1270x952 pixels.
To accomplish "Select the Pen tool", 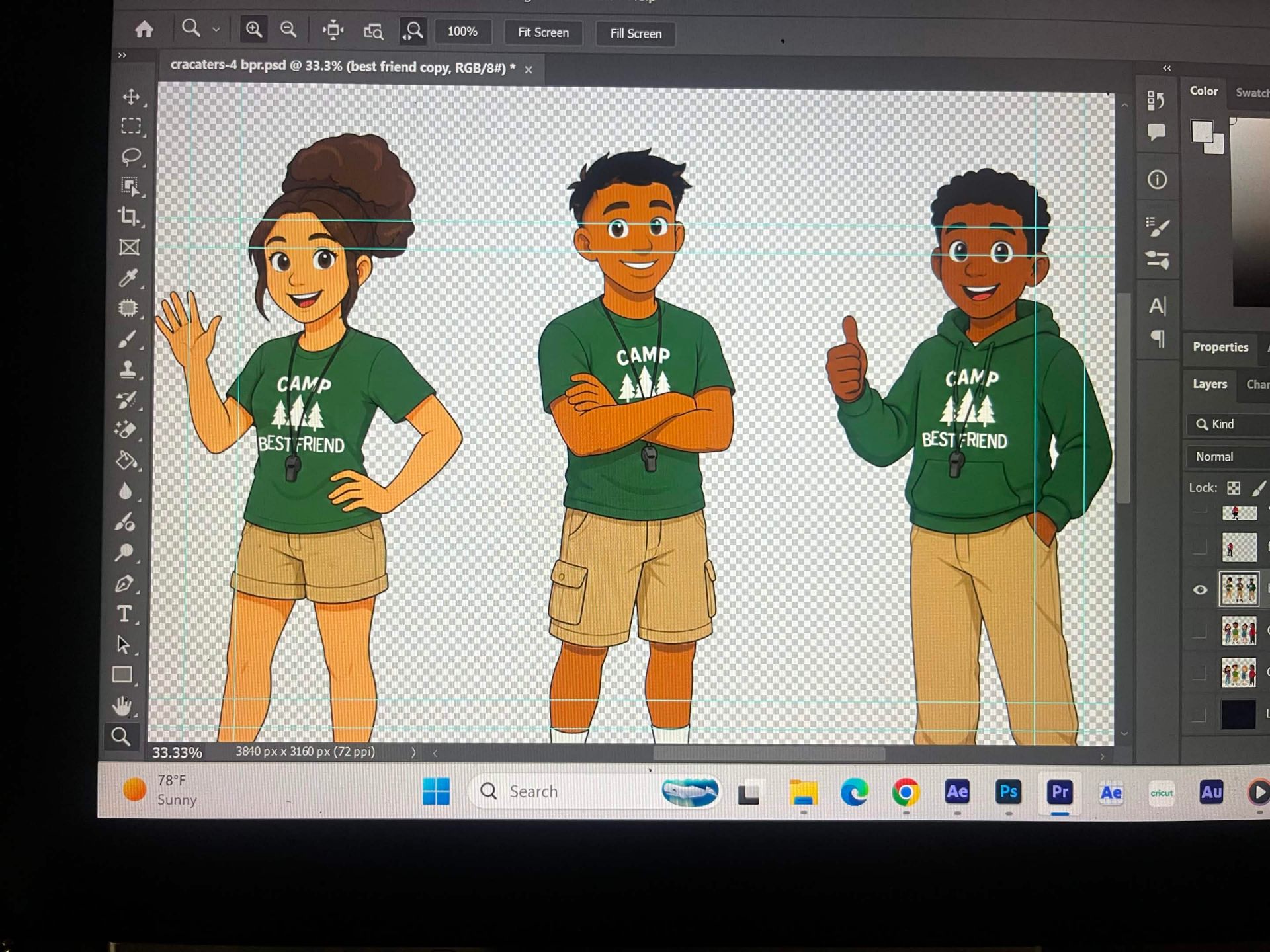I will (x=124, y=584).
